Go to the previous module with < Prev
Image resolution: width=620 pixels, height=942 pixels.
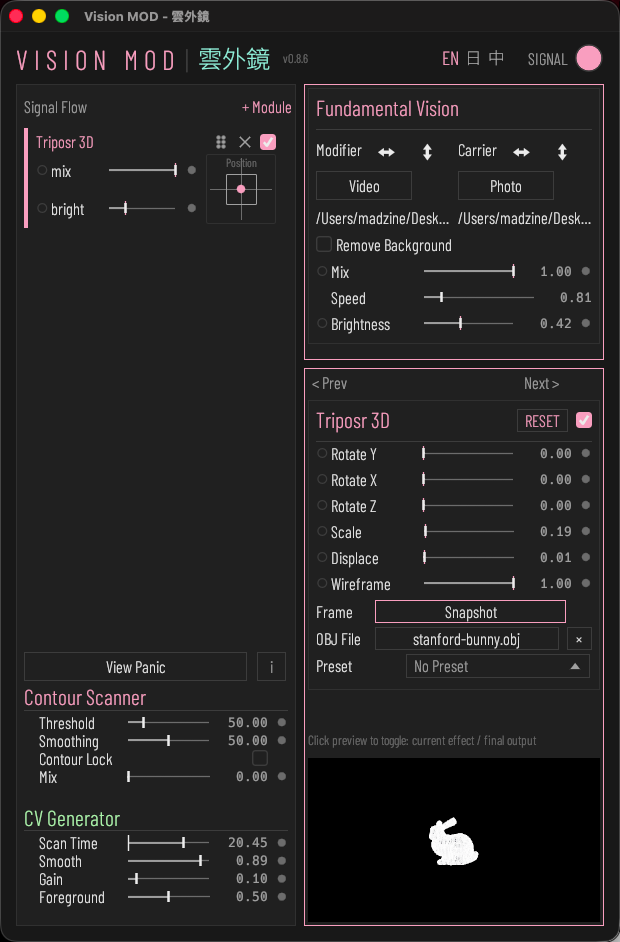(329, 383)
